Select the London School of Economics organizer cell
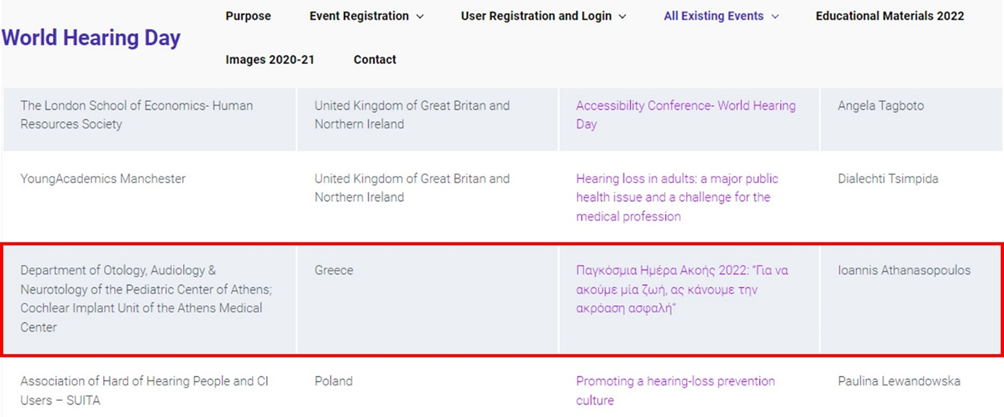Screen dimensions: 1004x417 tap(136, 115)
